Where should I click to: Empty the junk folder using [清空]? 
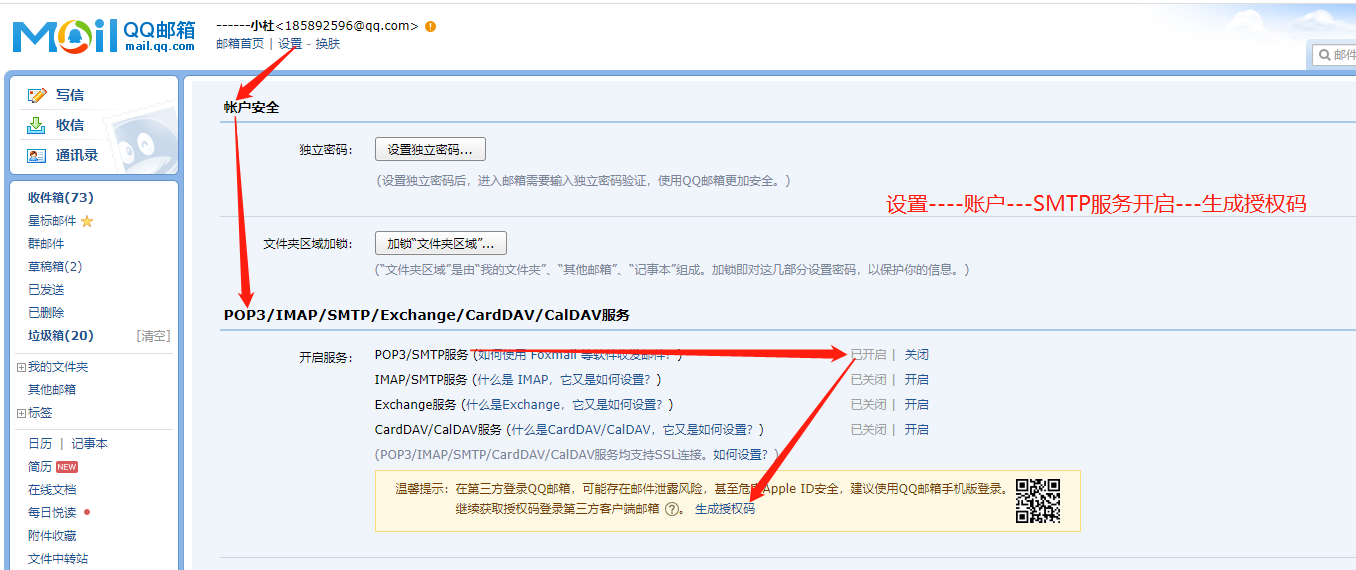pos(153,336)
